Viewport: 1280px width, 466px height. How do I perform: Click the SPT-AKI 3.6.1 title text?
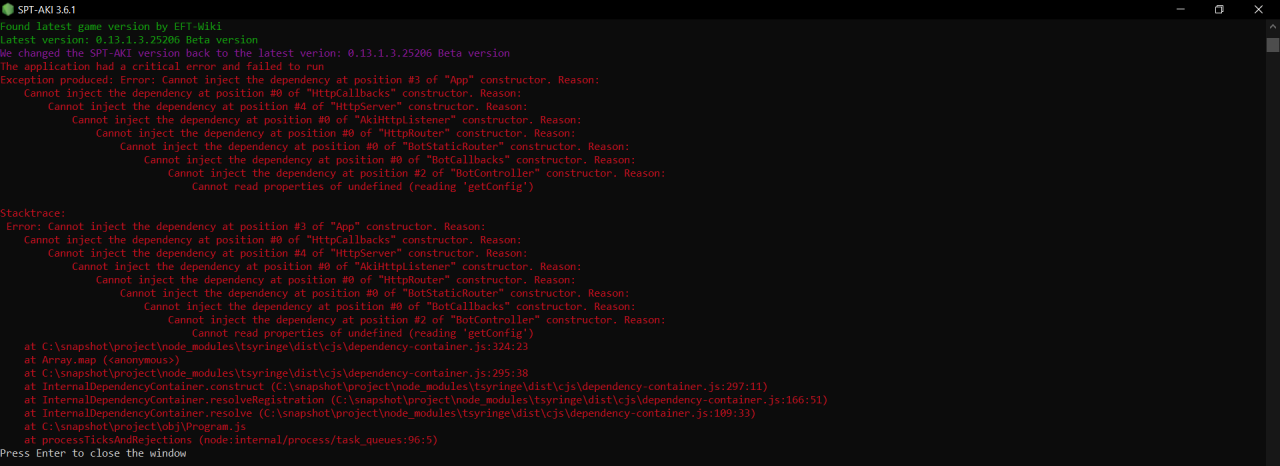pyautogui.click(x=47, y=9)
